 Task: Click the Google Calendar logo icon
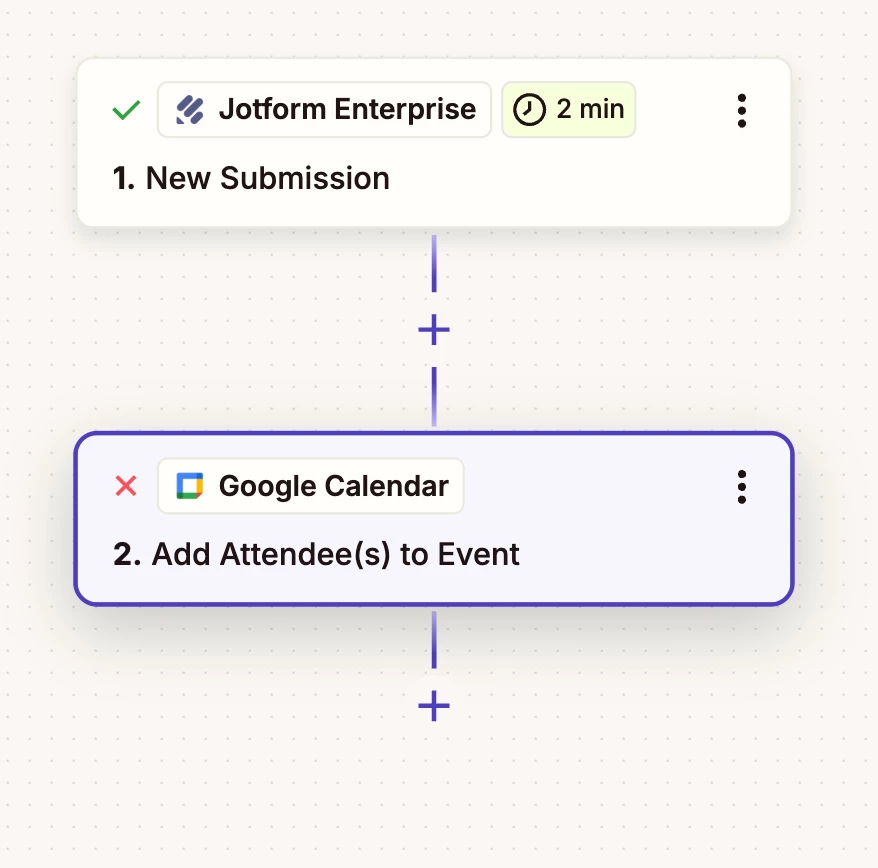[190, 486]
